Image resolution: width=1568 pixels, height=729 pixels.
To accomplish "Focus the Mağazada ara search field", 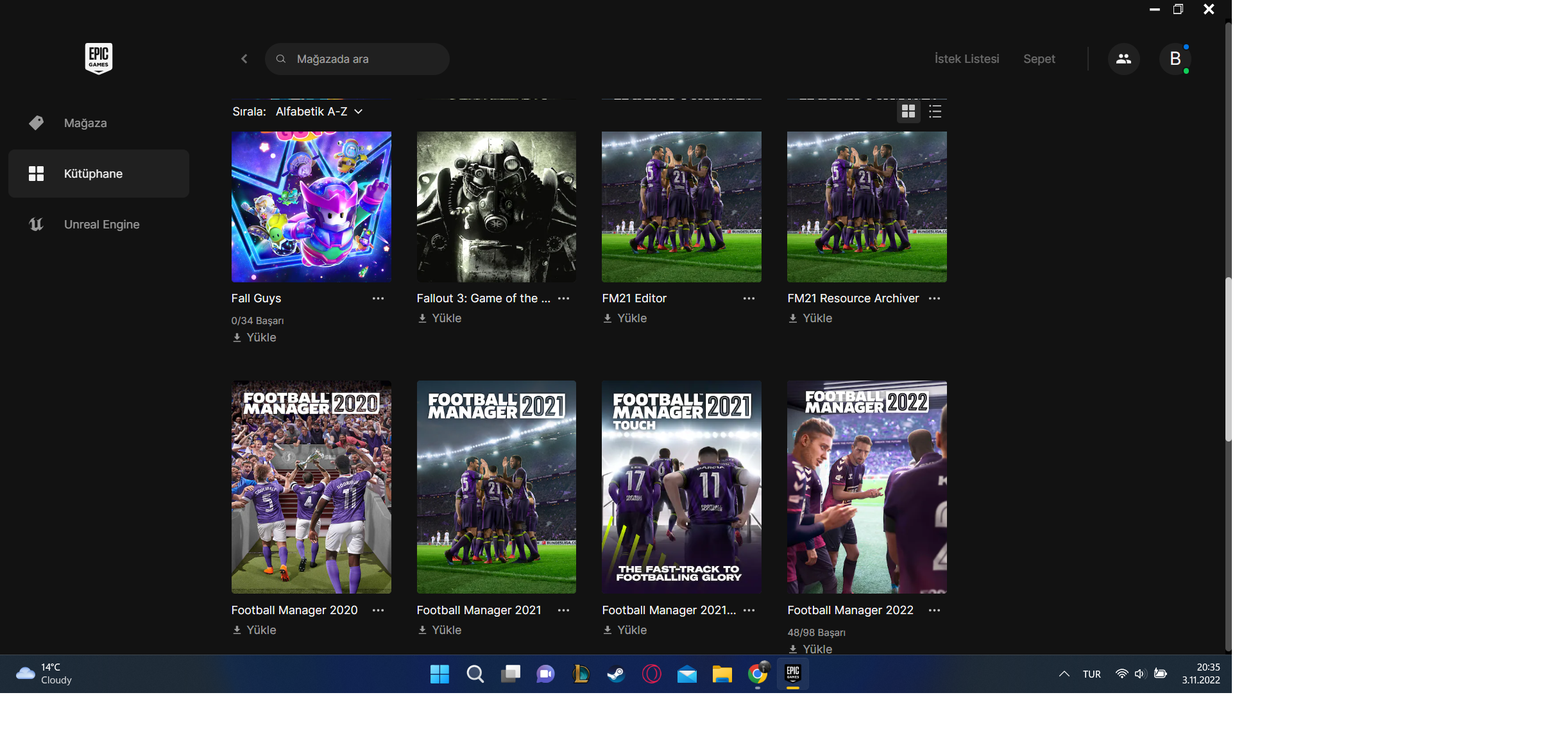I will 357,59.
